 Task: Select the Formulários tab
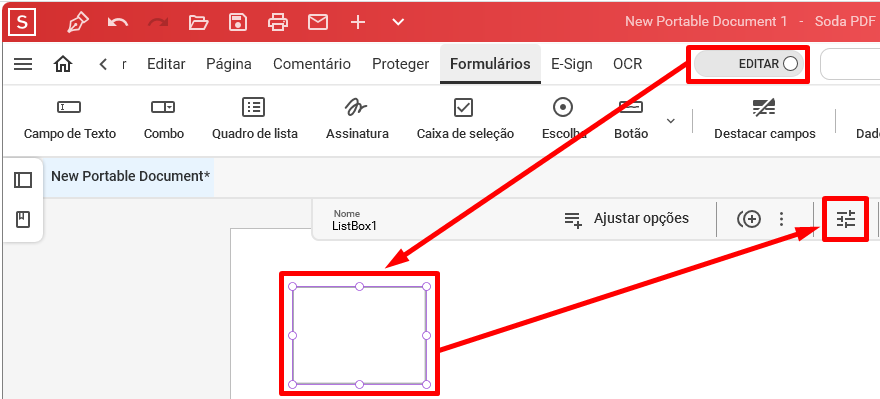491,64
